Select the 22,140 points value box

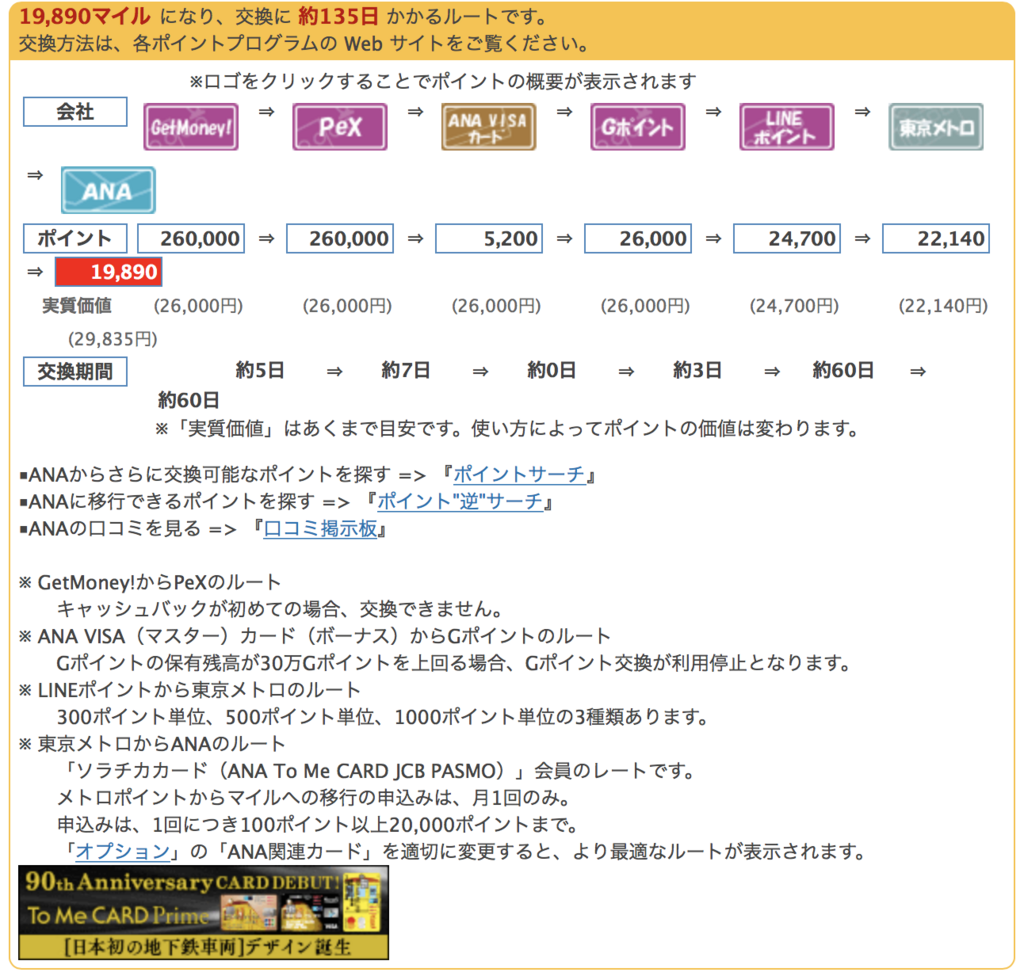coord(935,238)
